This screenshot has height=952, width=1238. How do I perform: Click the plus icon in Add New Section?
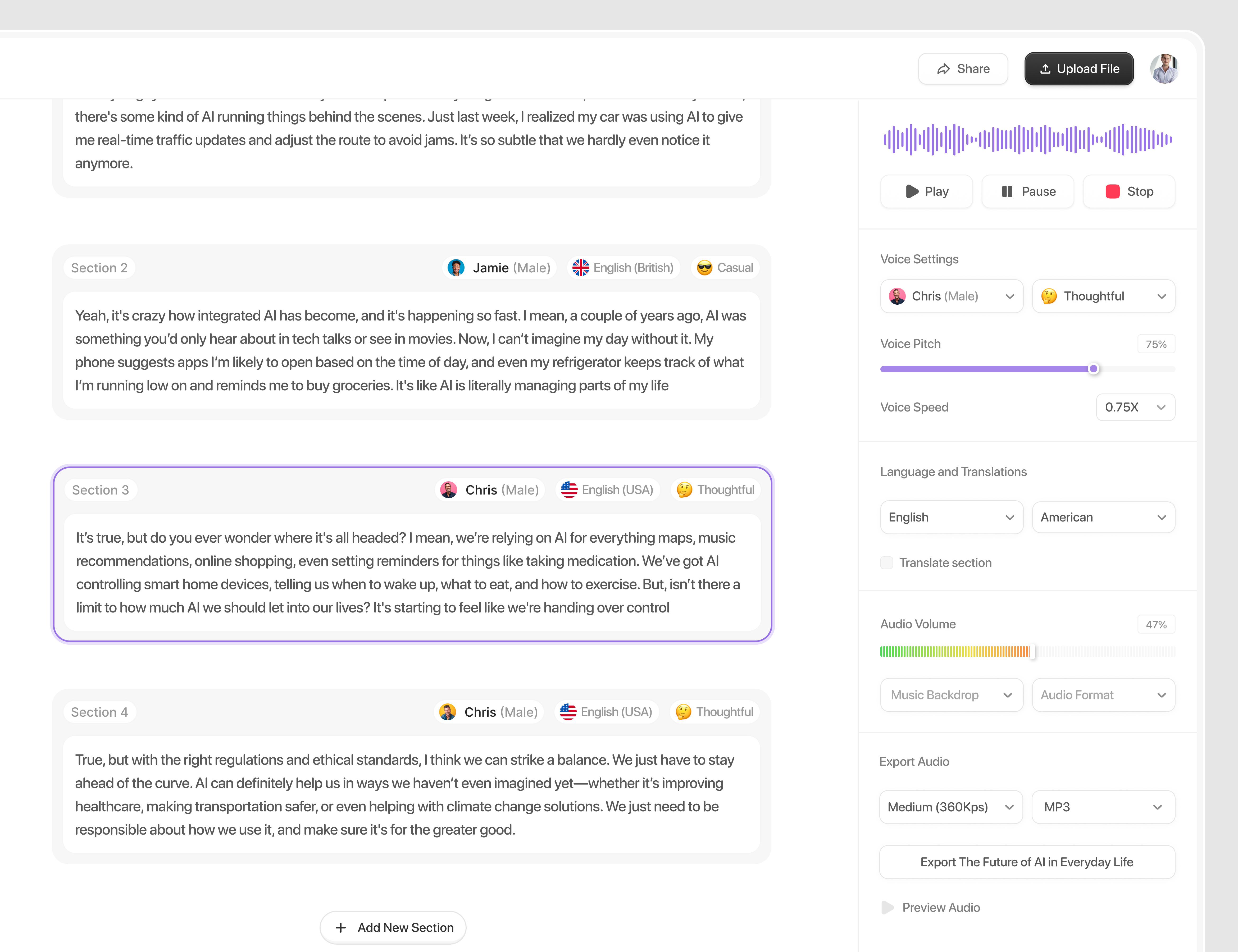(x=341, y=928)
